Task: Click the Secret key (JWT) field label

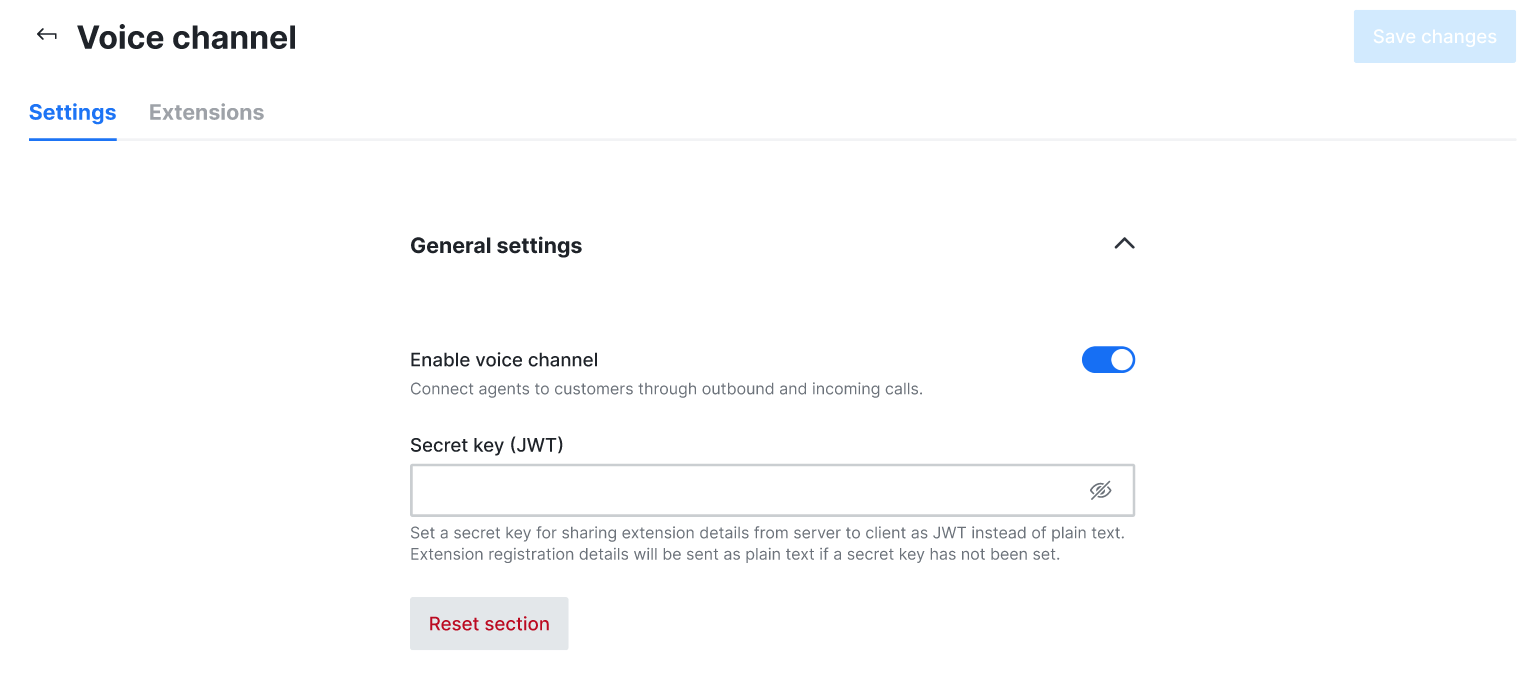Action: [x=487, y=445]
